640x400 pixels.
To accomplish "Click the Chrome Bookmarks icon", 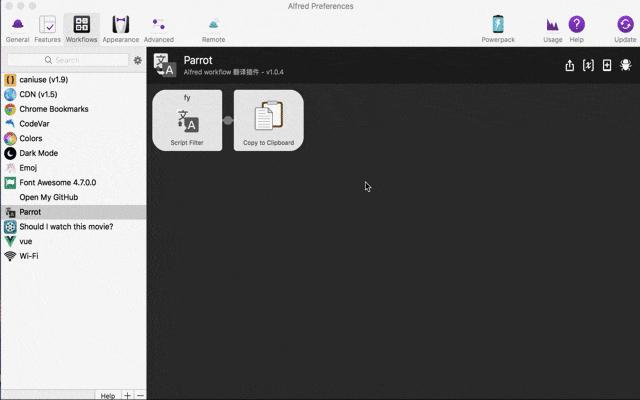I will 10,109.
